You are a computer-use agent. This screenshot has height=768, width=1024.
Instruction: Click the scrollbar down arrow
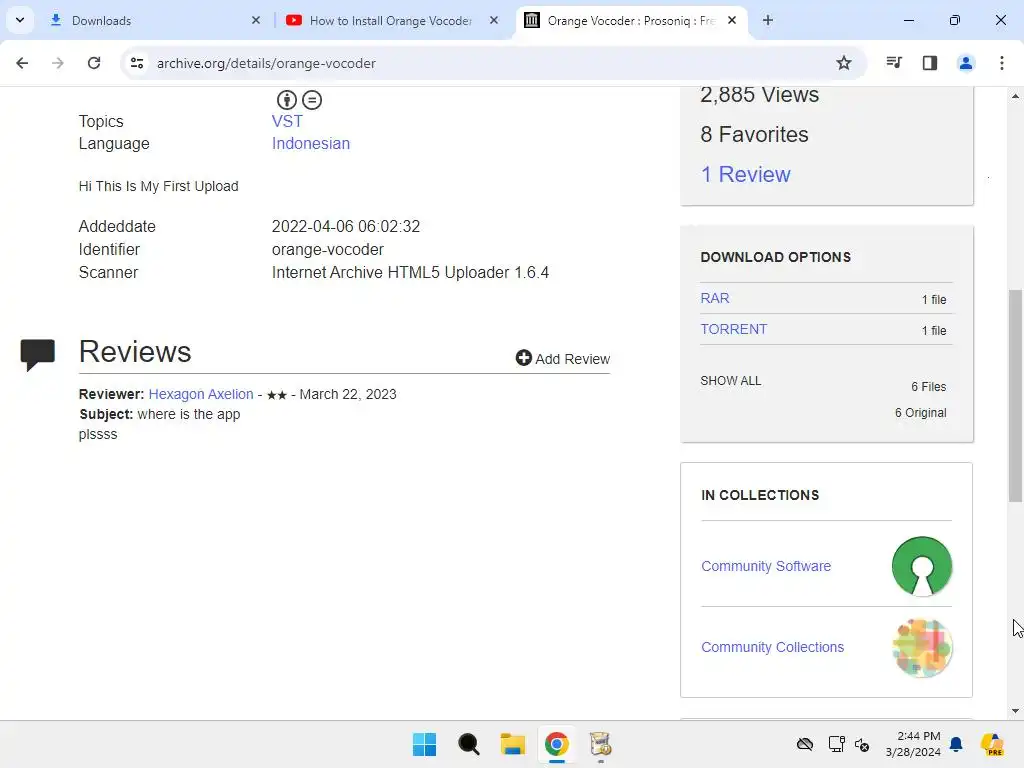pos(1016,711)
